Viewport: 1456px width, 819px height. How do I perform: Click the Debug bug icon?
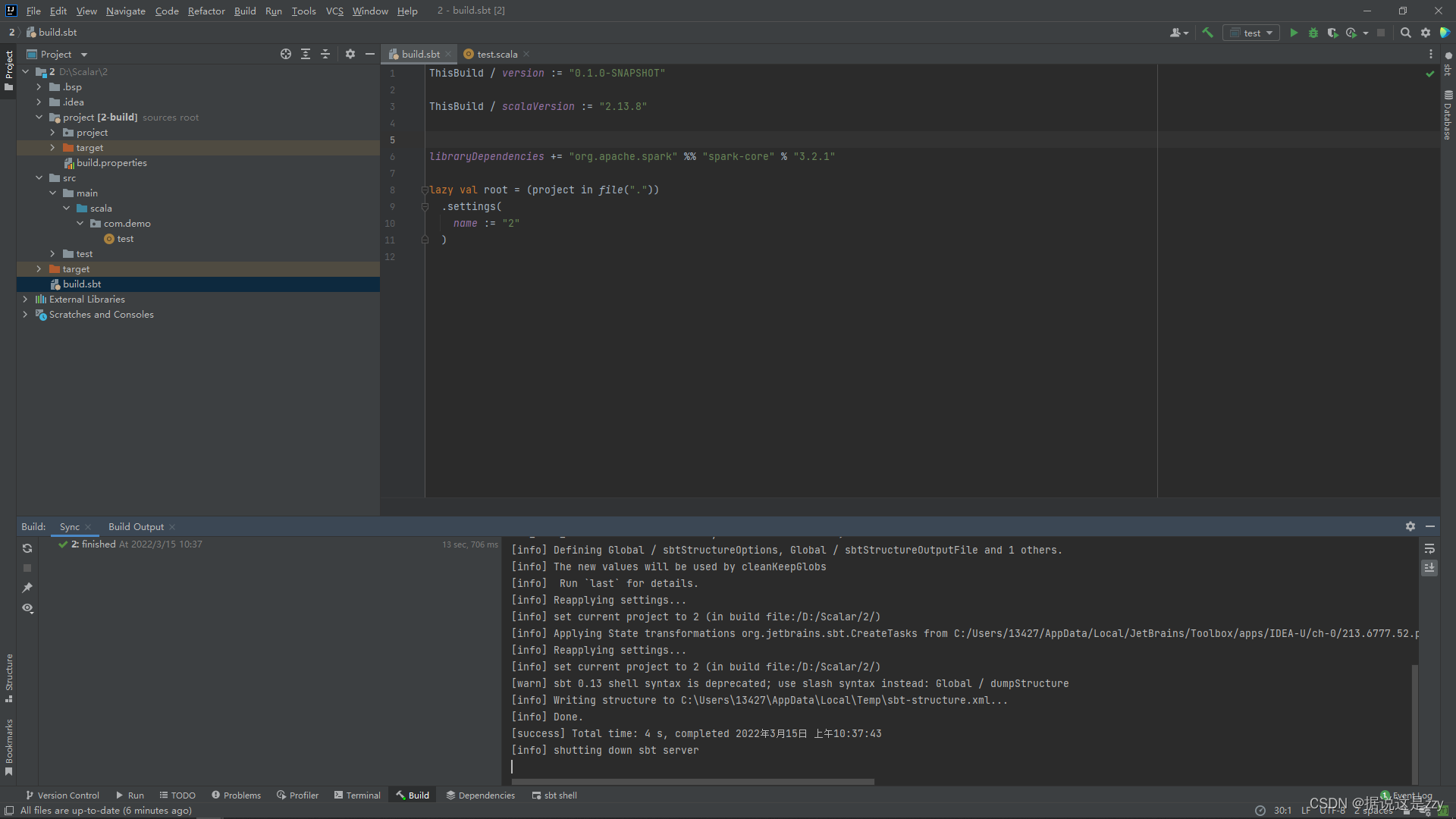click(x=1313, y=33)
